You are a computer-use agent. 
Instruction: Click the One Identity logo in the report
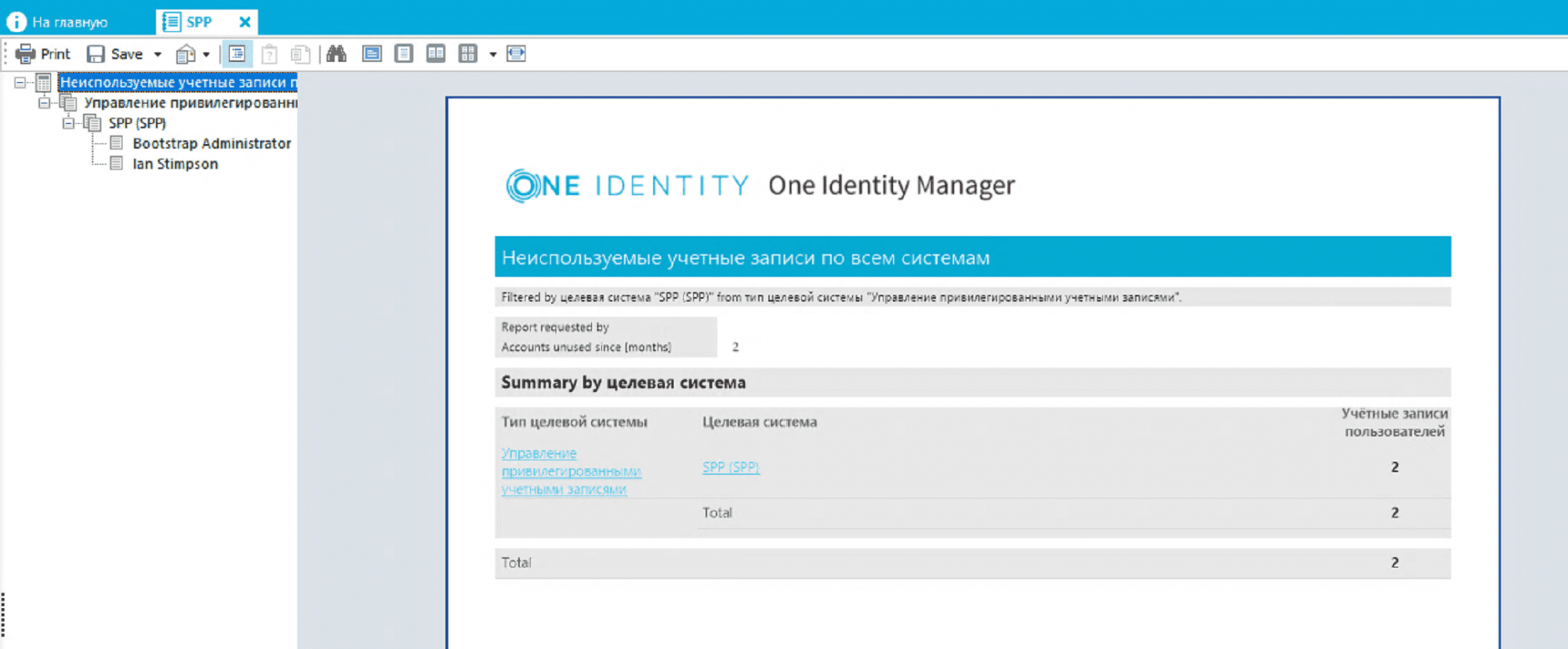click(x=627, y=186)
